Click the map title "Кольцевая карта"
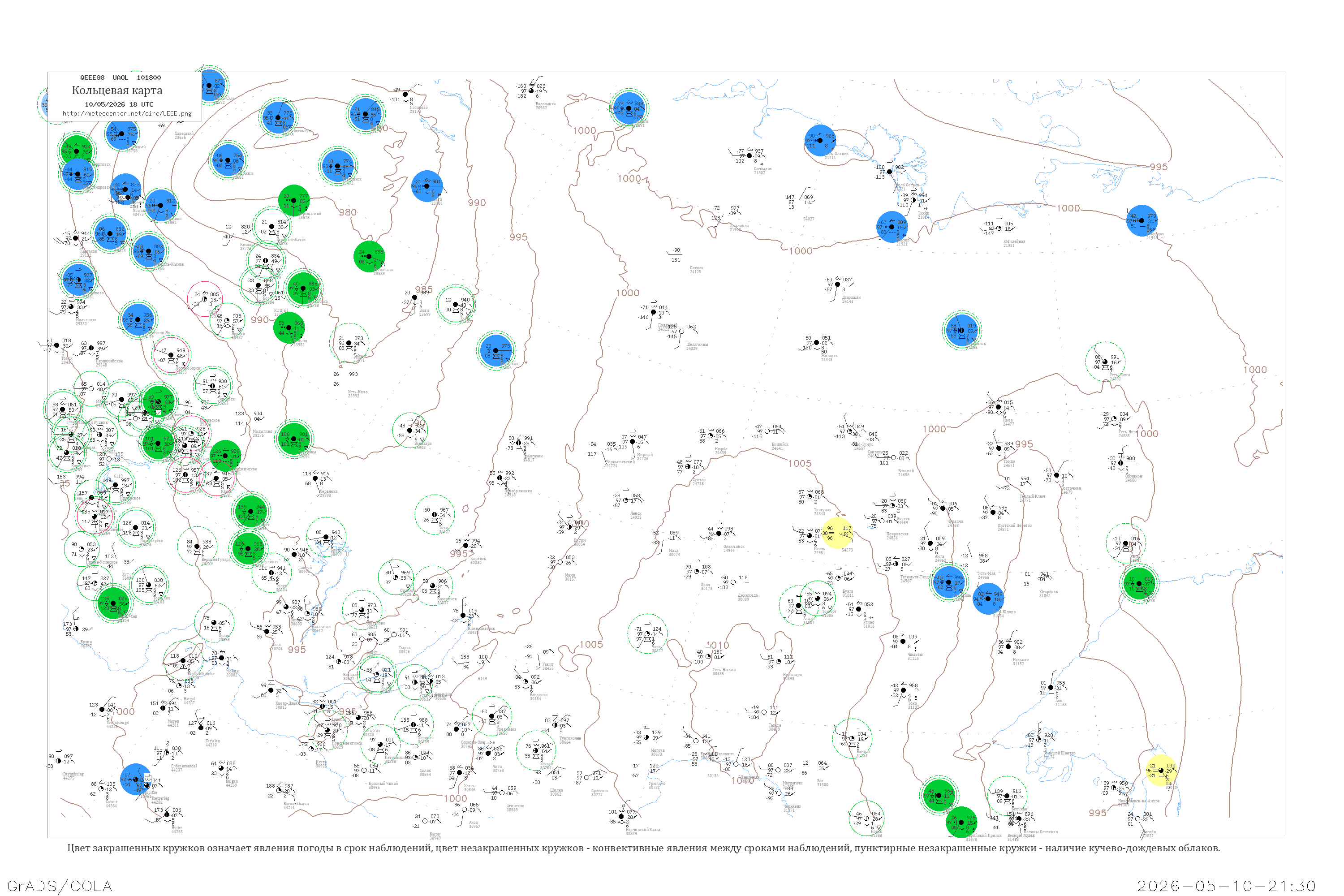Screen dimensions: 1344x896 [x=116, y=90]
